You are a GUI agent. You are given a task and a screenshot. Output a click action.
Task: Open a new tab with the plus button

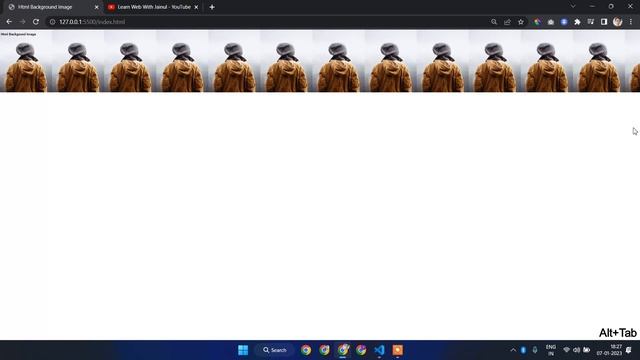coord(212,7)
